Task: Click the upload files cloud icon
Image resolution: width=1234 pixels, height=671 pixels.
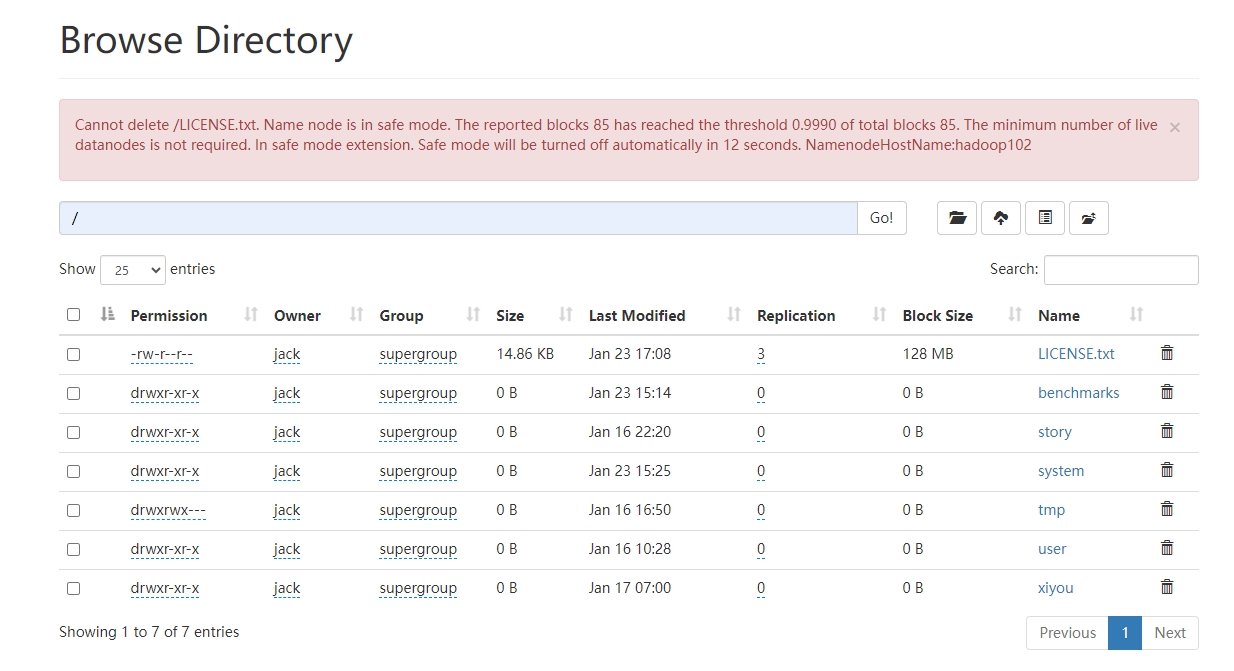Action: click(1001, 218)
